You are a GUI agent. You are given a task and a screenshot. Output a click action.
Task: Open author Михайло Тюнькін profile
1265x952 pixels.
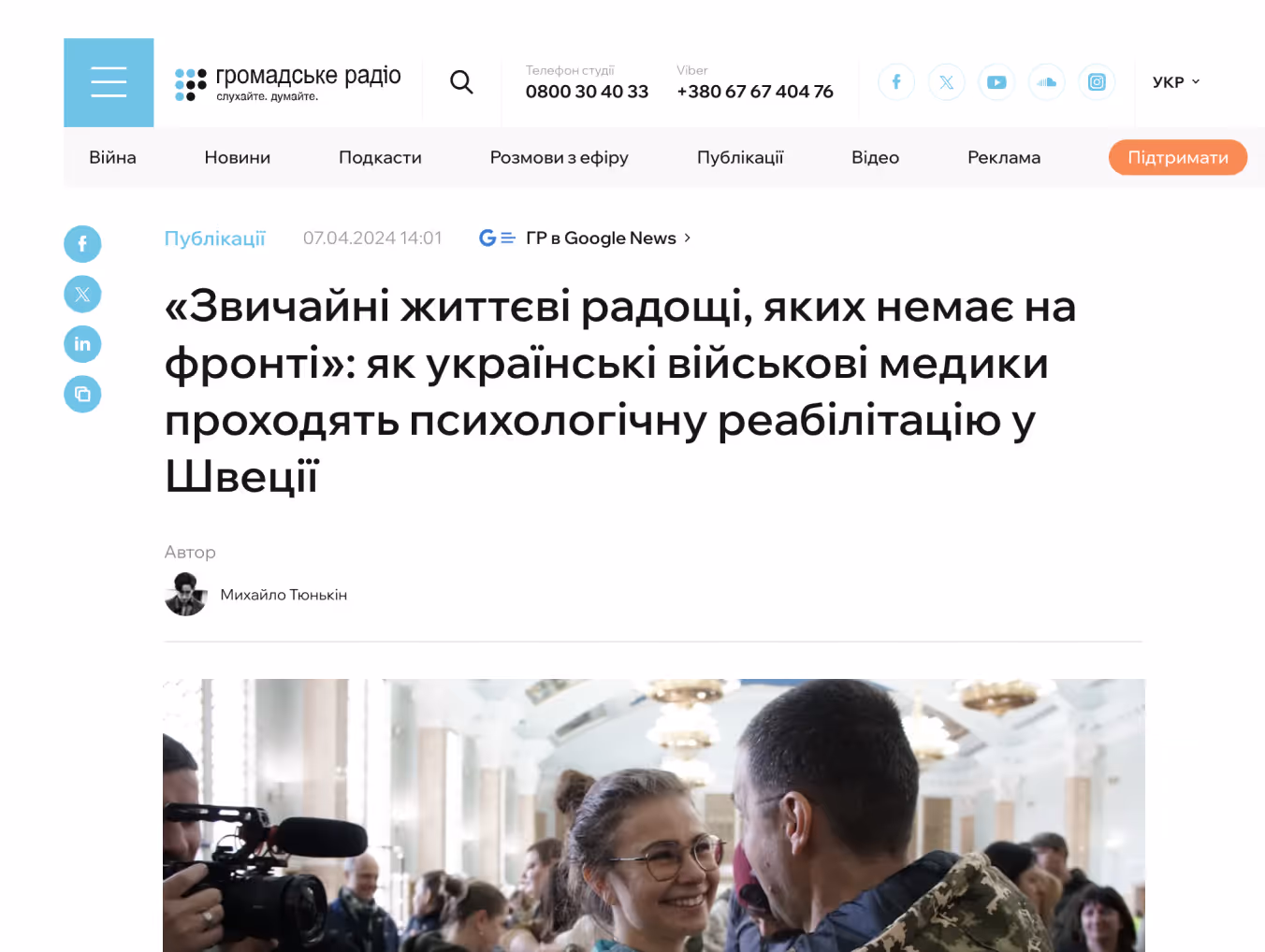pyautogui.click(x=284, y=595)
